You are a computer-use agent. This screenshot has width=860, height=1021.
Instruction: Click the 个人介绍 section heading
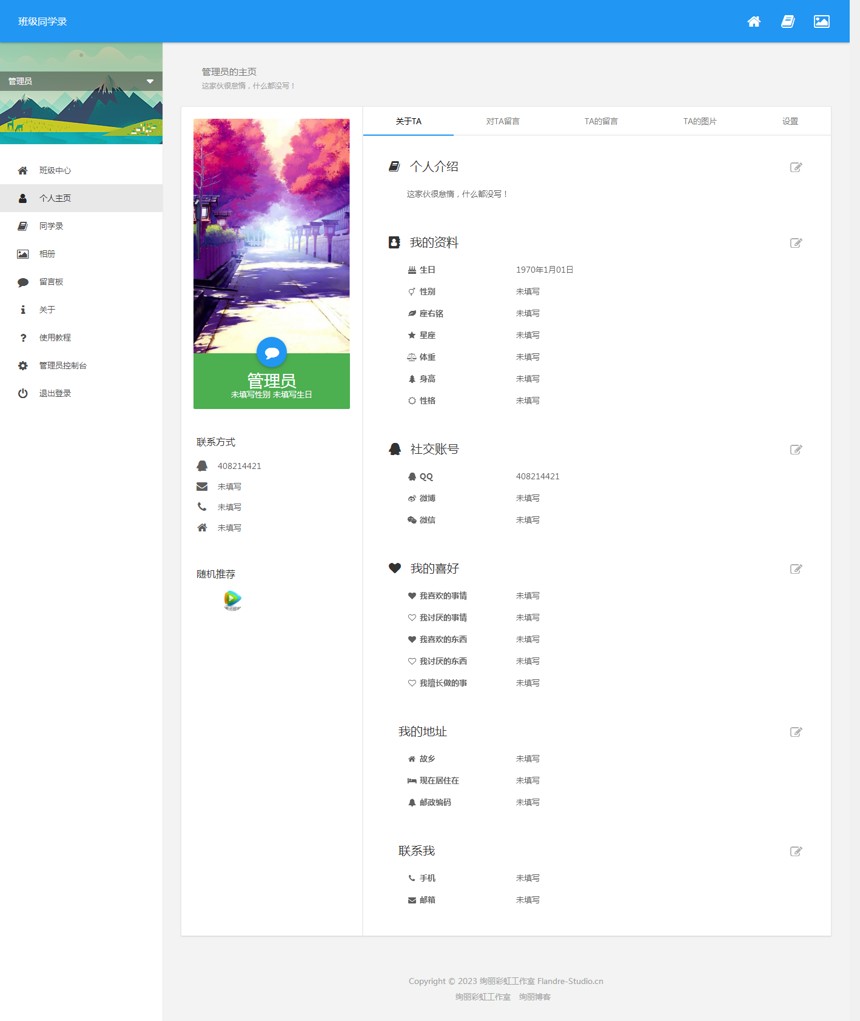click(x=434, y=167)
